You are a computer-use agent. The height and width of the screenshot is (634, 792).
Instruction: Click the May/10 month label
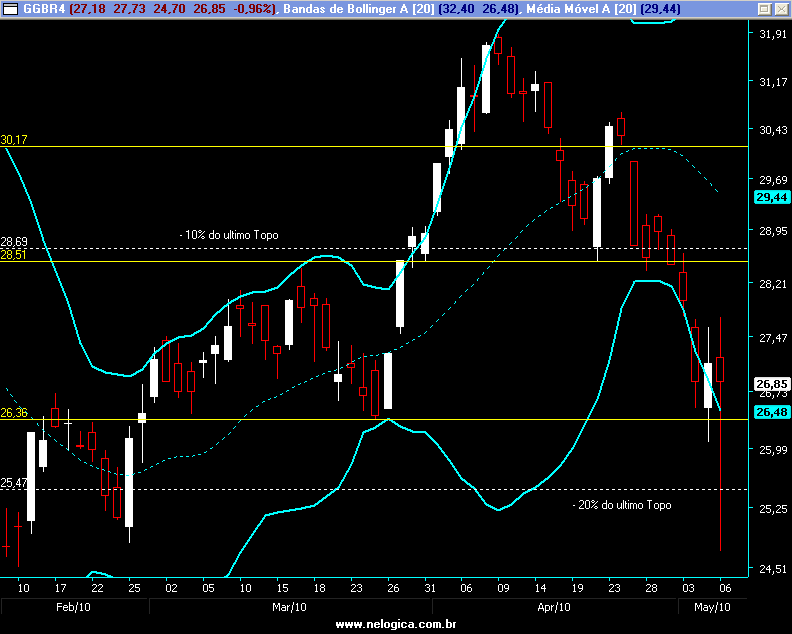[712, 607]
